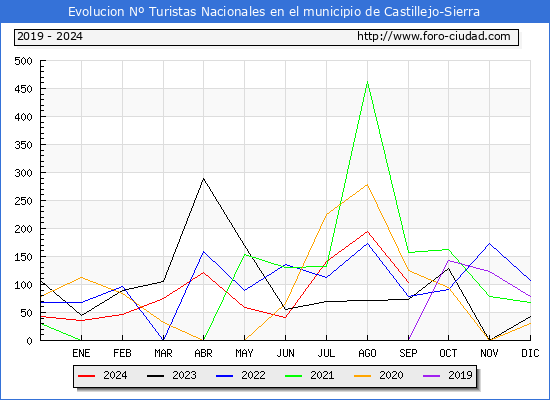Screen dimensions: 550x400
Task: Open the http://www.foro-ciudad.com link
Action: click(x=434, y=36)
